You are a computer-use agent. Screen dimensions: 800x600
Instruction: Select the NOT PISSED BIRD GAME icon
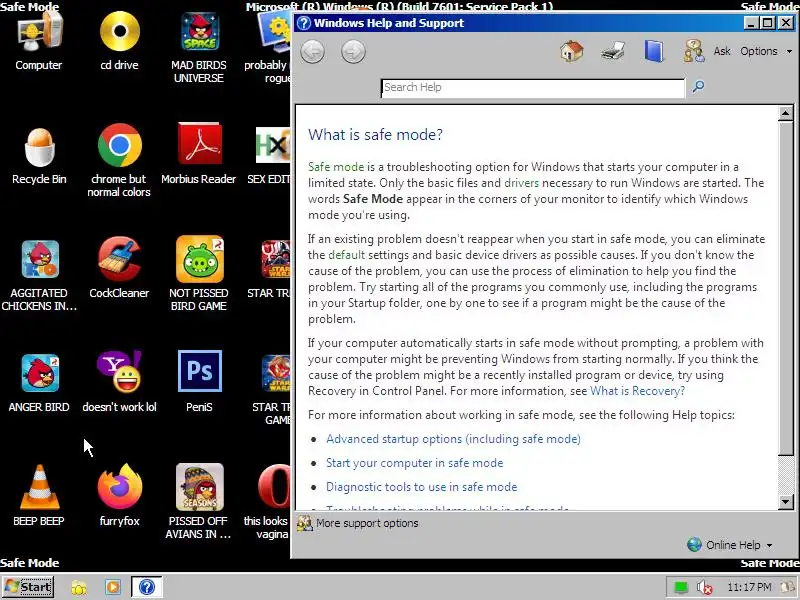199,273
